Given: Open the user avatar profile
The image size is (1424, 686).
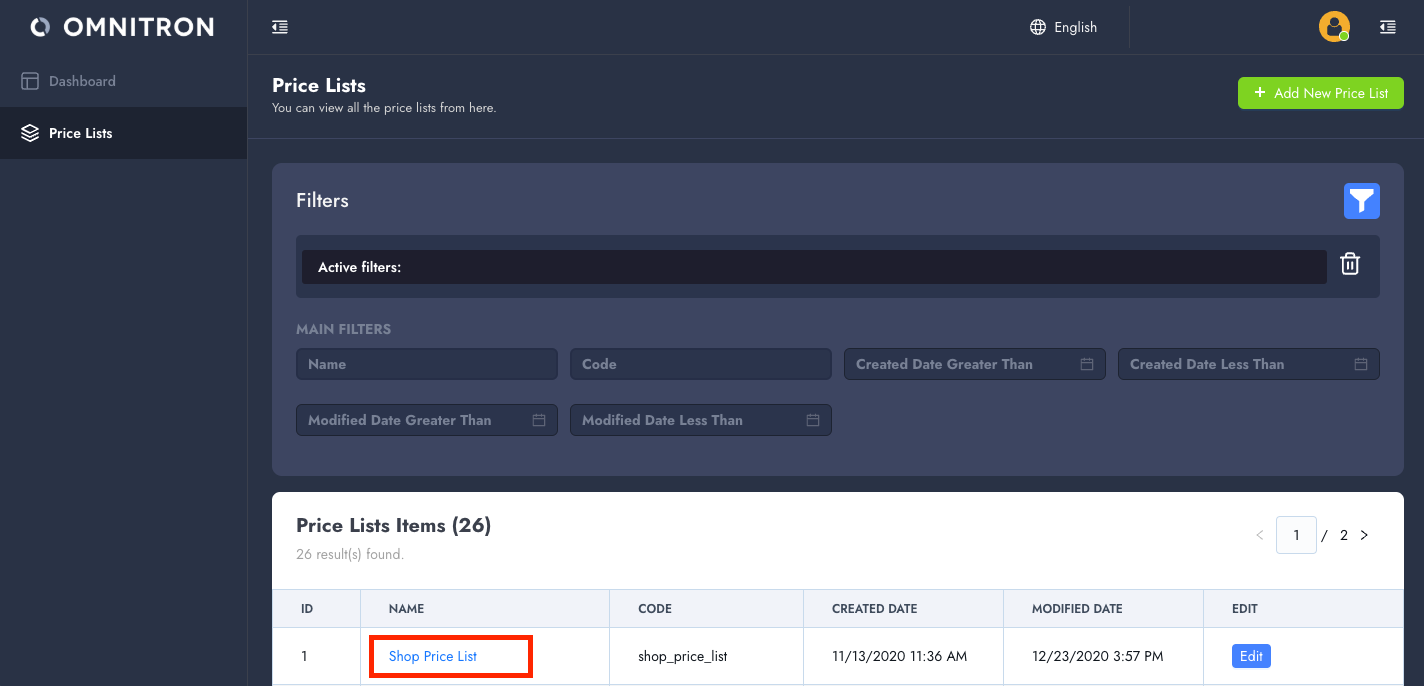Looking at the screenshot, I should pyautogui.click(x=1334, y=27).
